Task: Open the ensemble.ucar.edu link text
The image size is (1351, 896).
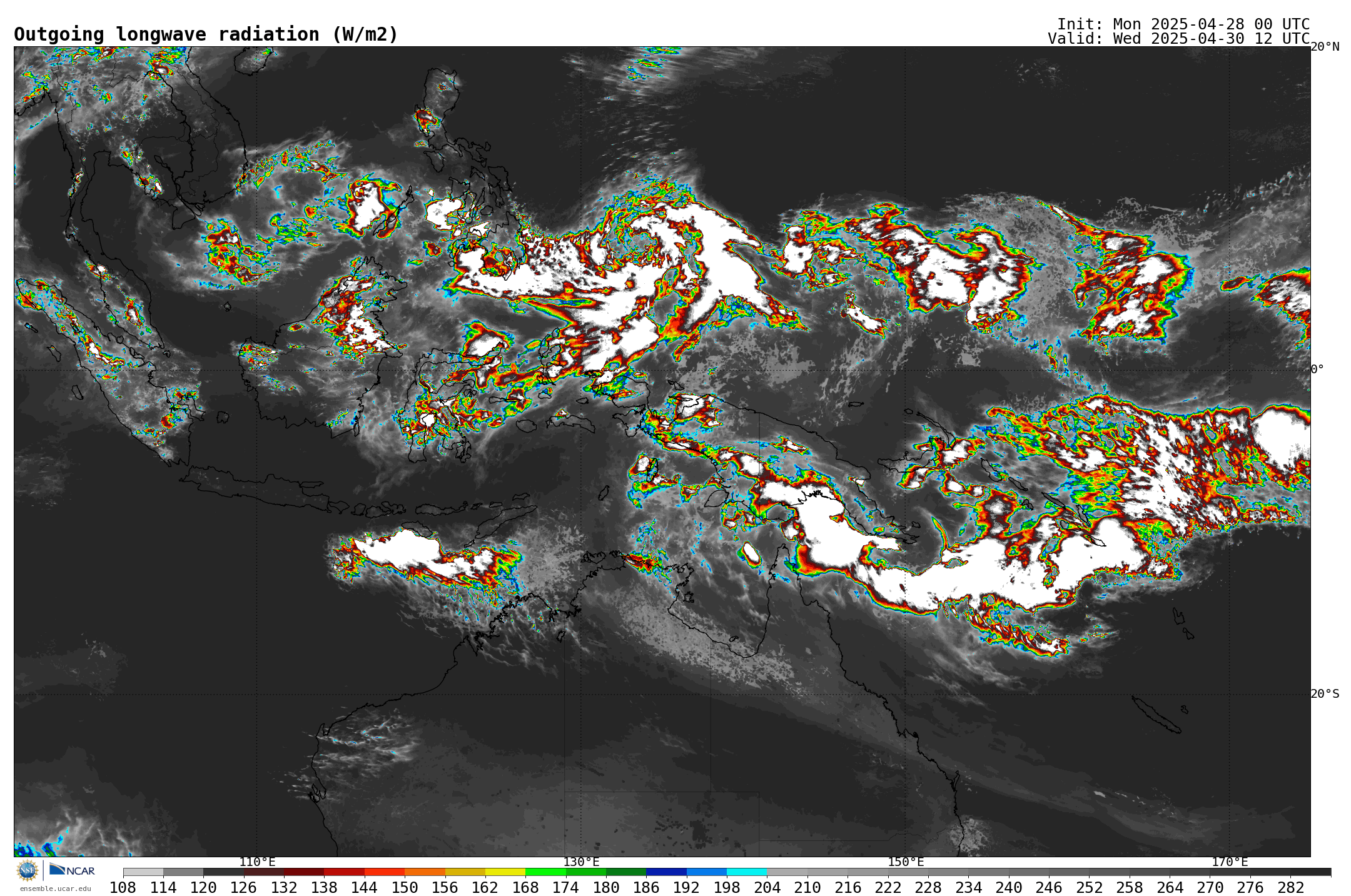Action: [56, 888]
